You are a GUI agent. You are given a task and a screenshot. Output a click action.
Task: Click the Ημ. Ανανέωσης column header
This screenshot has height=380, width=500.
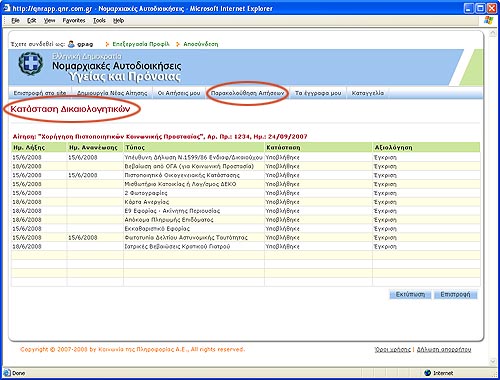95,147
